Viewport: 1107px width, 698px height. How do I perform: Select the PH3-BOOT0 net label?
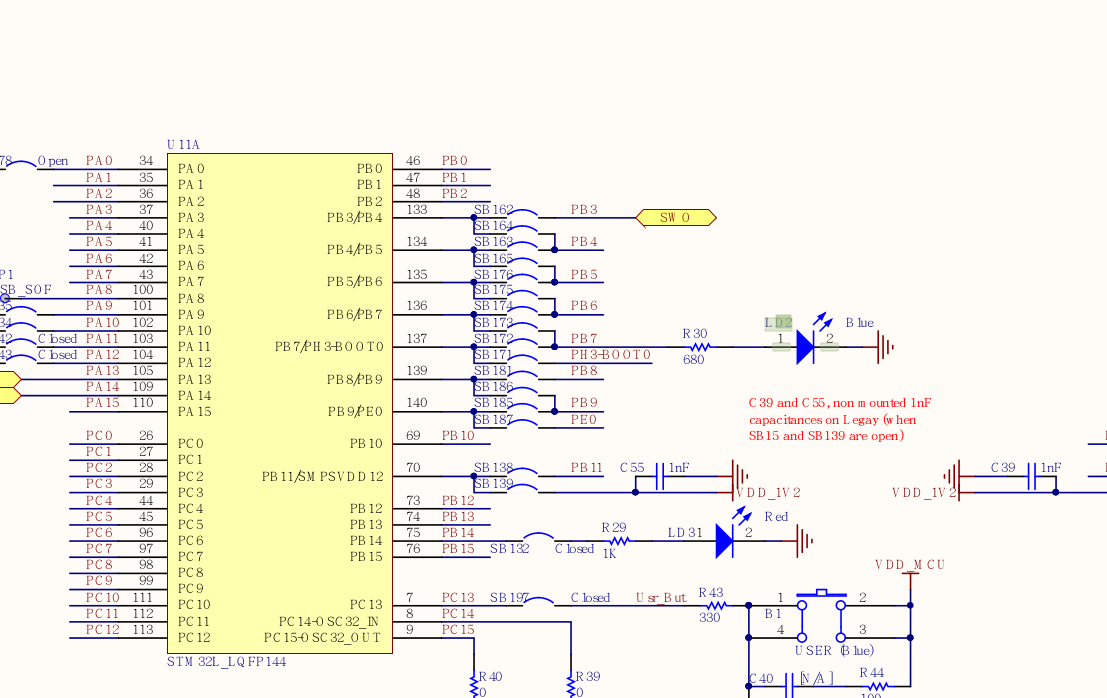[610, 355]
